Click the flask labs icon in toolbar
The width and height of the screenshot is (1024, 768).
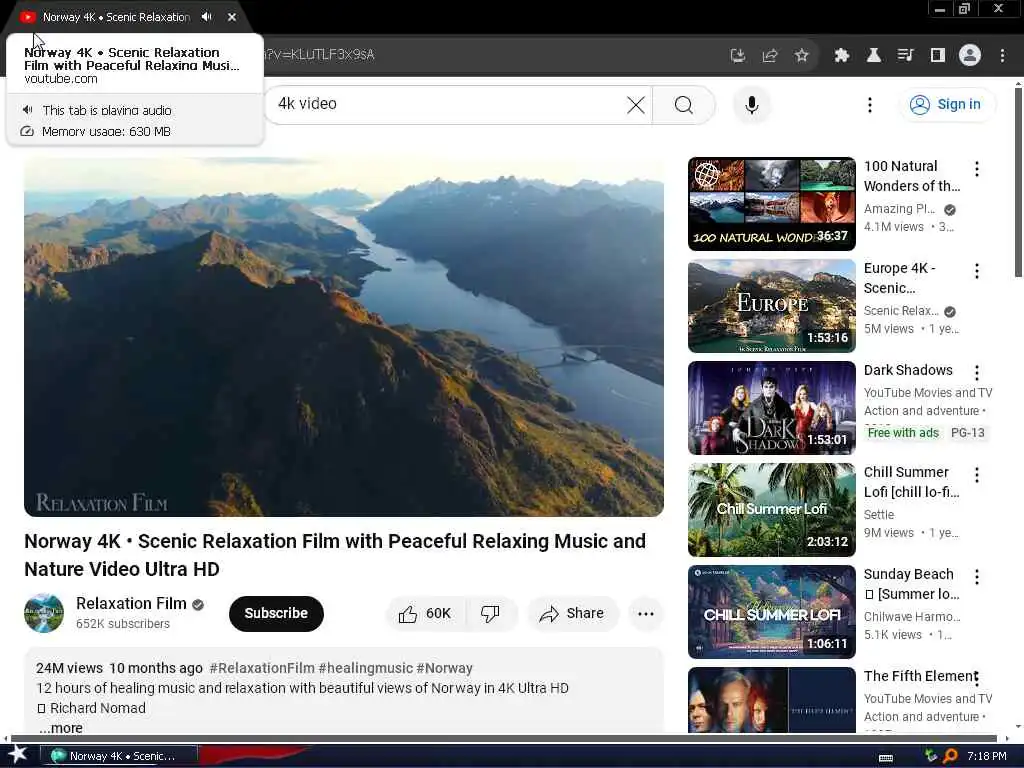[x=873, y=56]
